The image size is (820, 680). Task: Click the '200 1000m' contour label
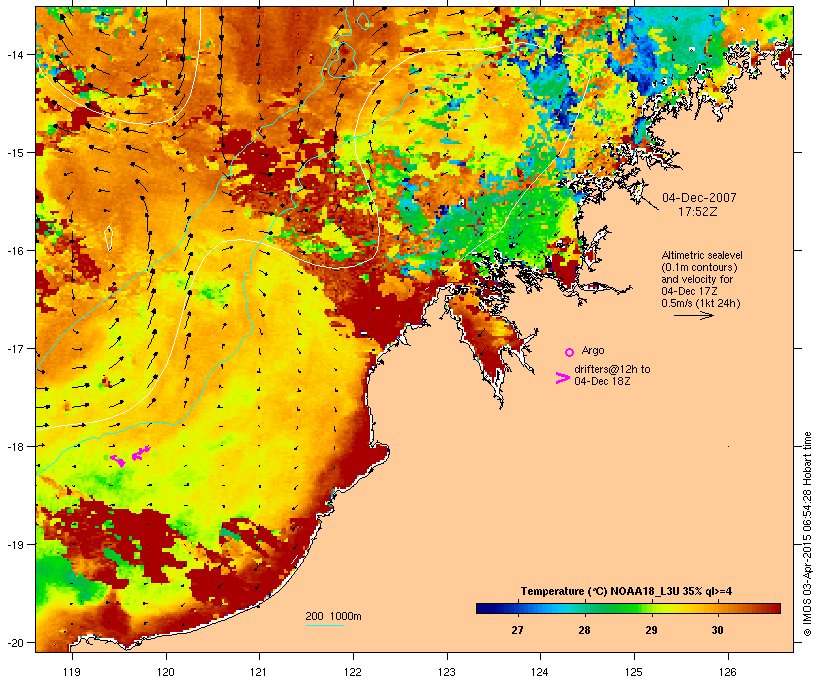point(333,616)
